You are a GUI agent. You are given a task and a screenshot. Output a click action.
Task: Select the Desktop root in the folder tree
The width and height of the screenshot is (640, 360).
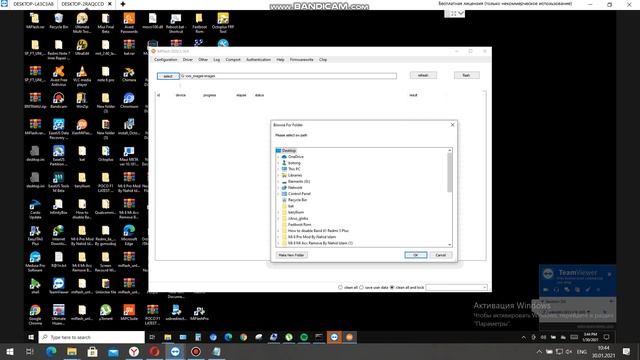tap(289, 151)
